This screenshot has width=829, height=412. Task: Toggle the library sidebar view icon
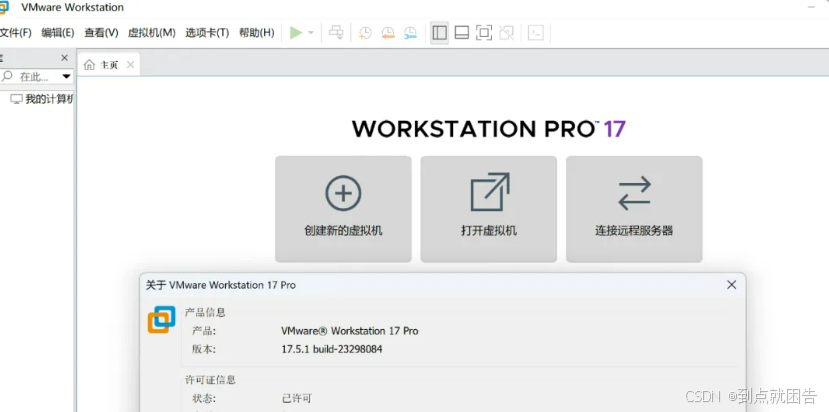439,33
